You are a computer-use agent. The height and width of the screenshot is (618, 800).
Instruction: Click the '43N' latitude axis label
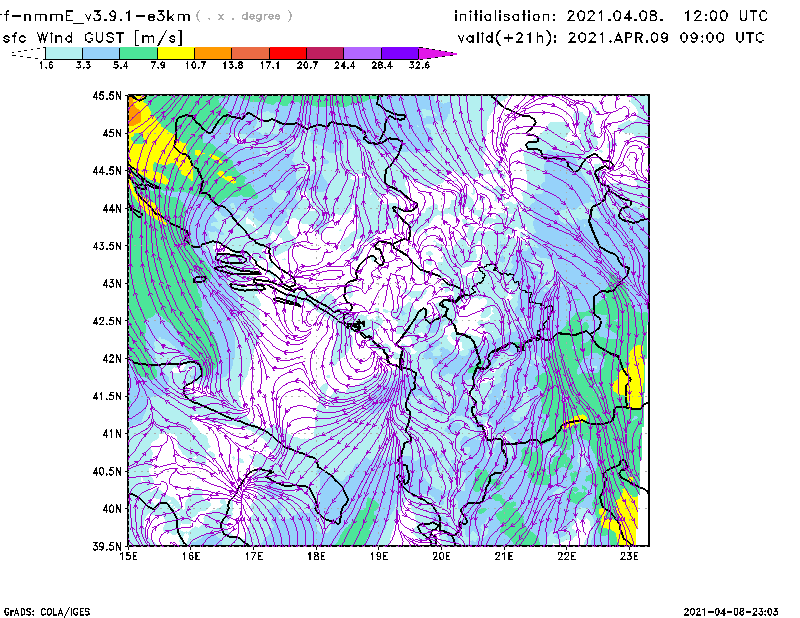[x=112, y=283]
